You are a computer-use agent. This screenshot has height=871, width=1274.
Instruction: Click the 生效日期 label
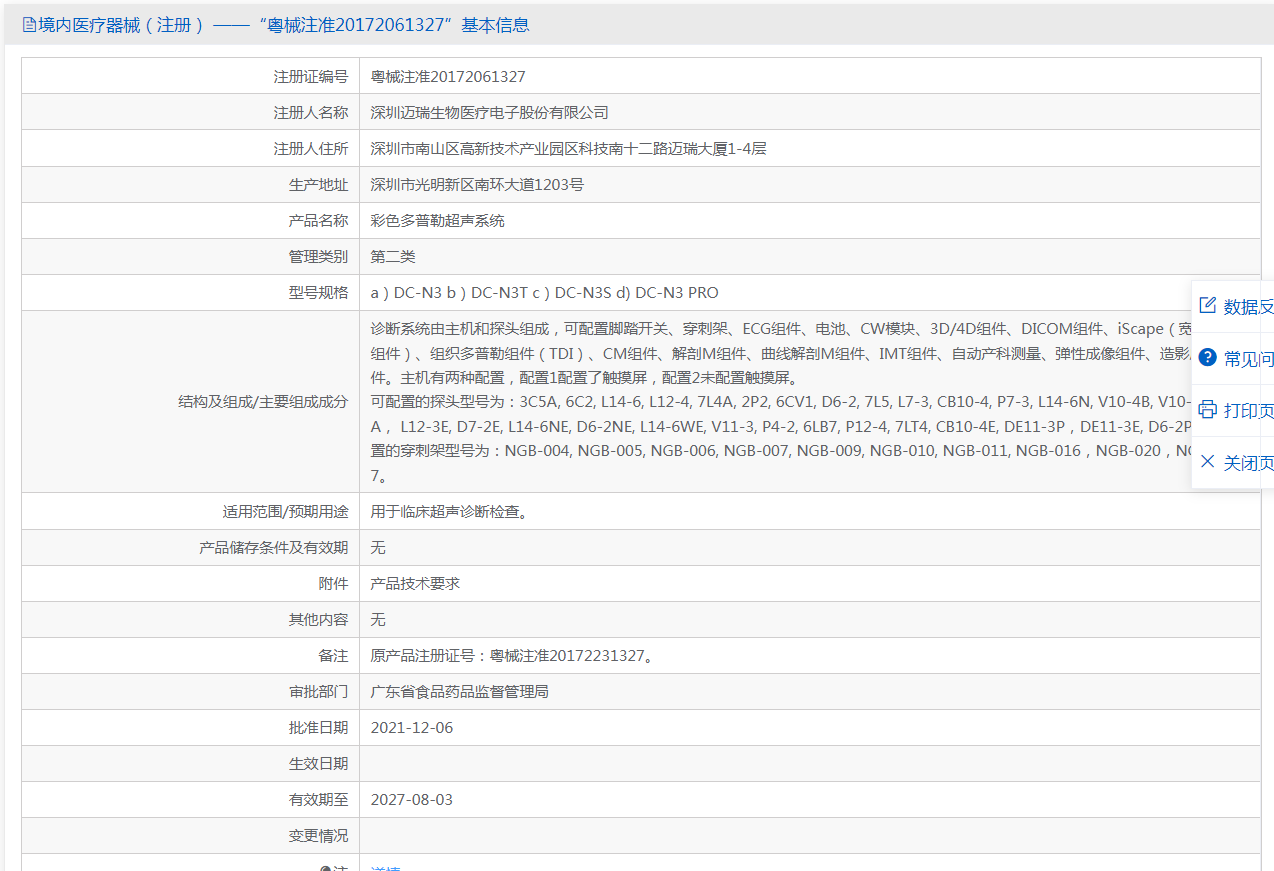[x=318, y=763]
